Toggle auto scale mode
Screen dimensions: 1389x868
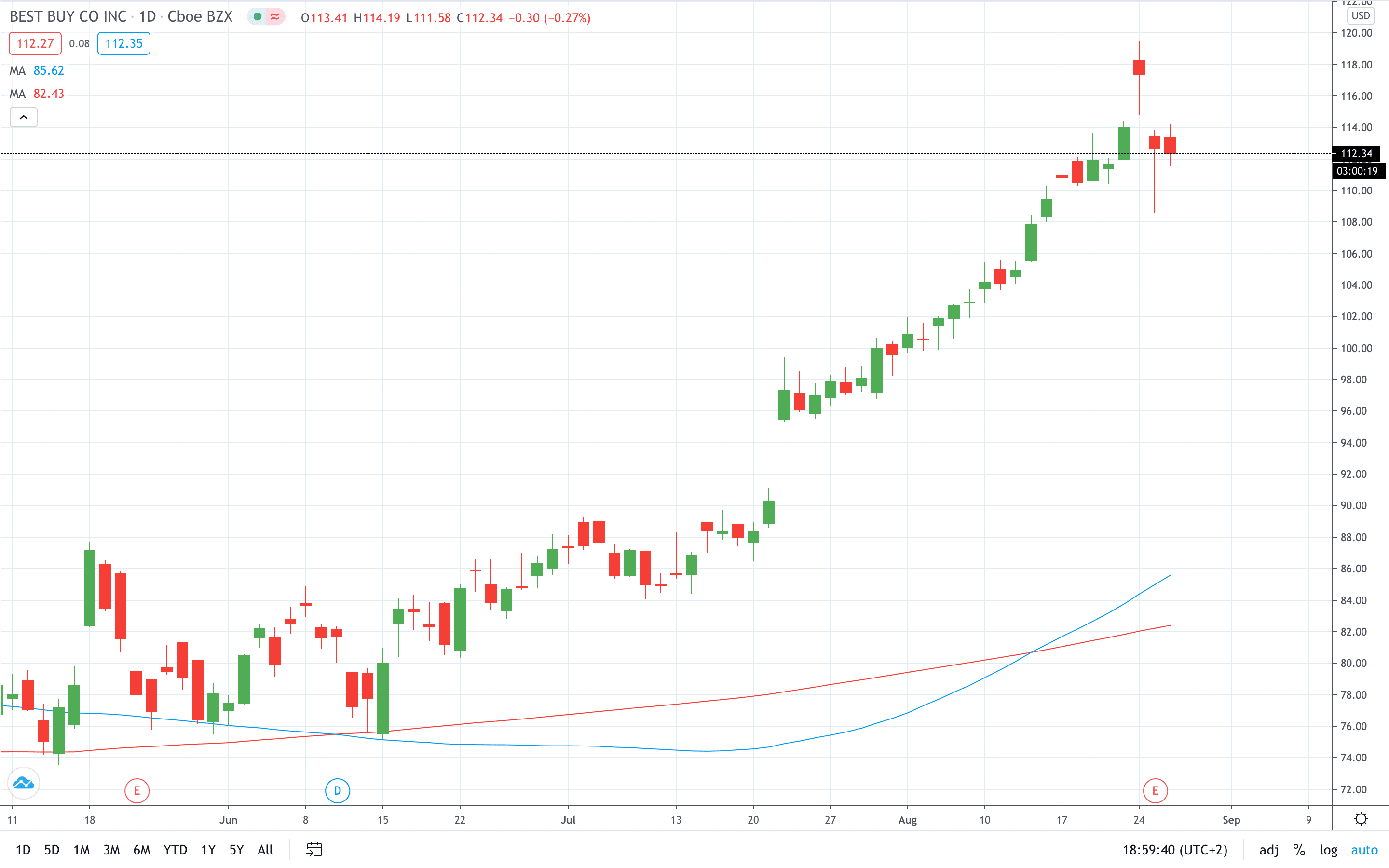[1364, 850]
